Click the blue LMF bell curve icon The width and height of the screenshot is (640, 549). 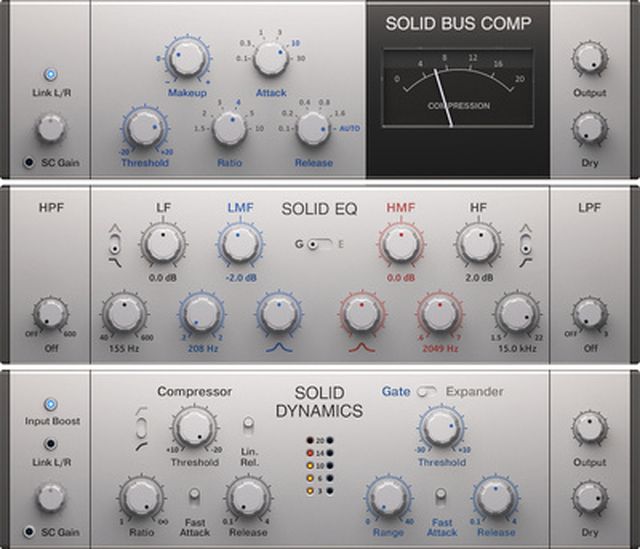point(280,348)
